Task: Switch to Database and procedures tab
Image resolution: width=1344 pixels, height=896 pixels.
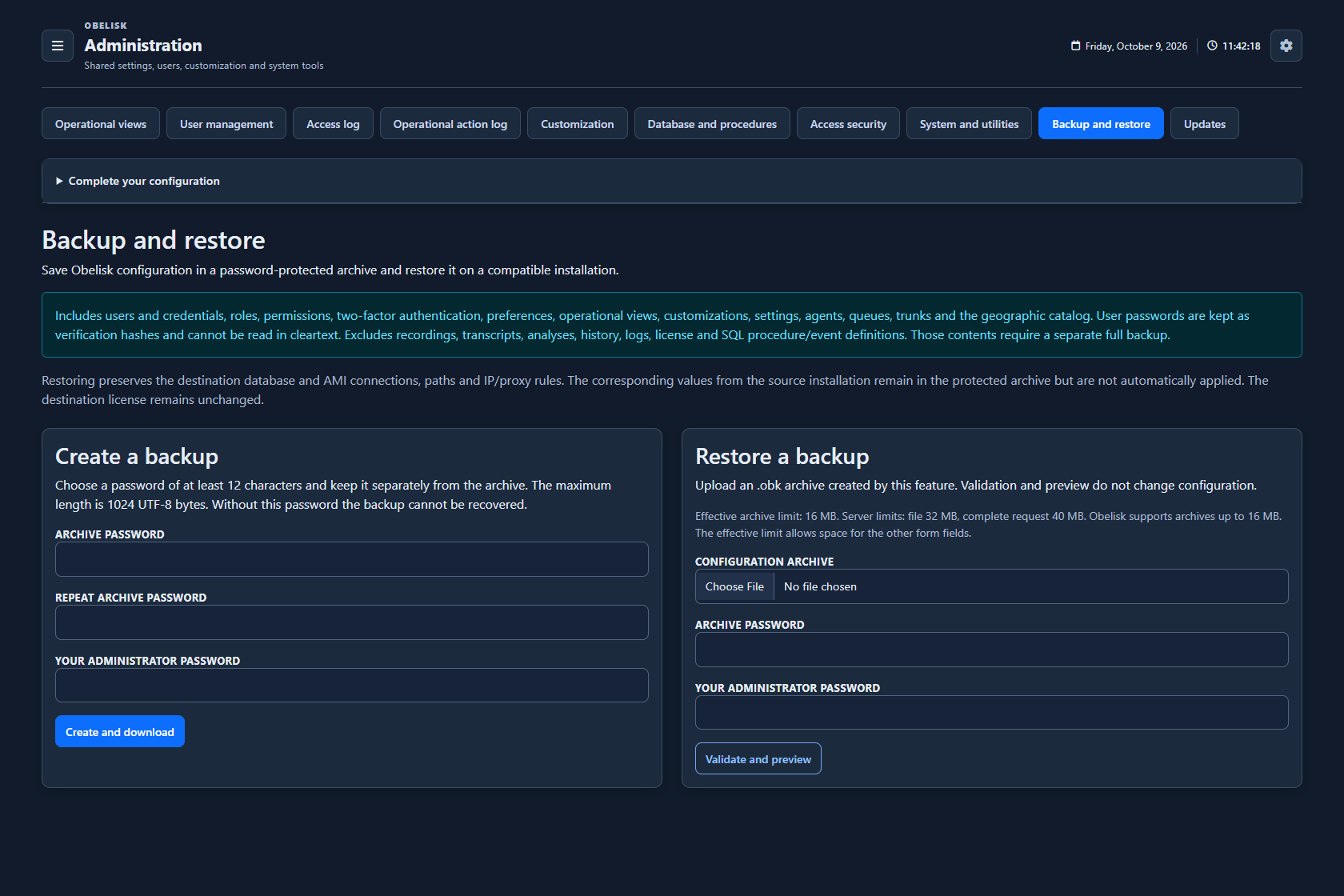Action: (712, 124)
